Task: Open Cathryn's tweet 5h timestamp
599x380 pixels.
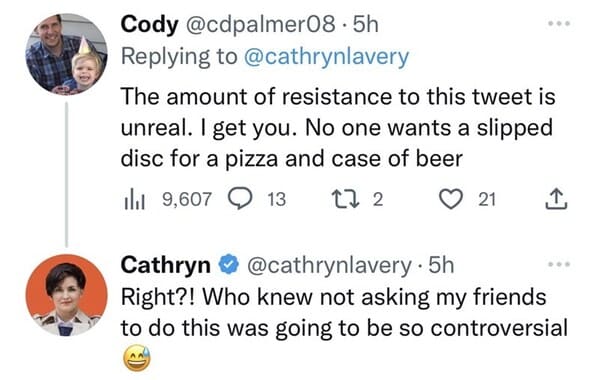Action: click(x=441, y=265)
